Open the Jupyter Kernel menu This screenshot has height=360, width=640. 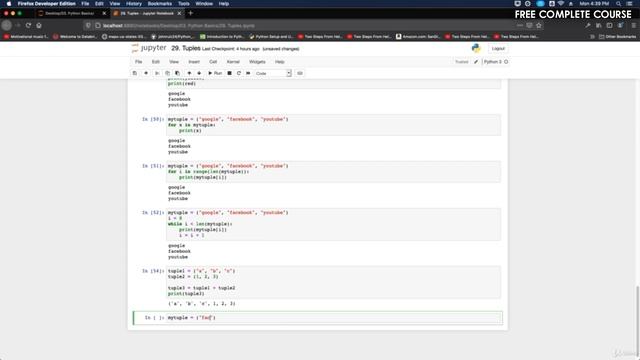pyautogui.click(x=233, y=62)
